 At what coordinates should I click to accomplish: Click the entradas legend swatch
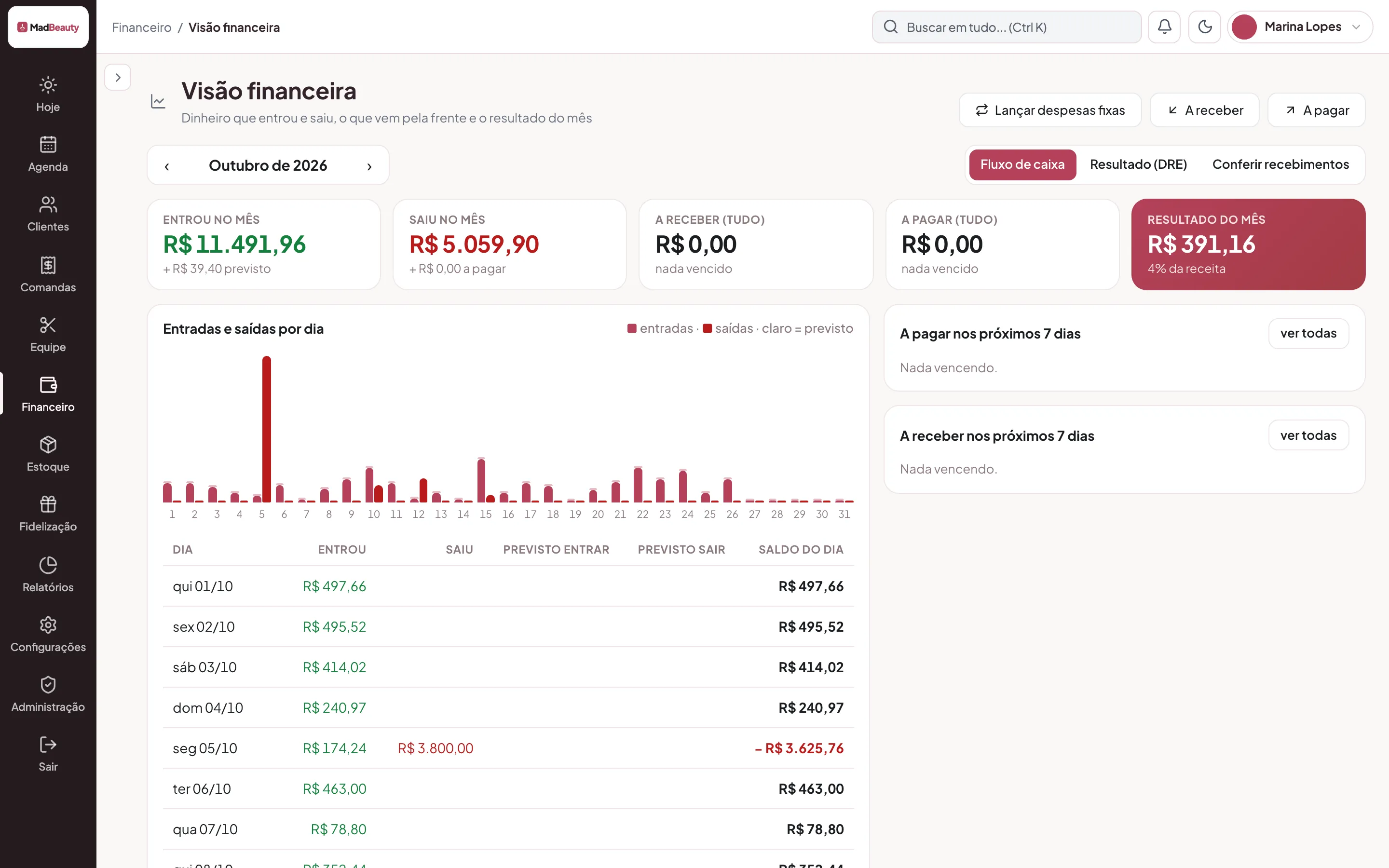[632, 328]
